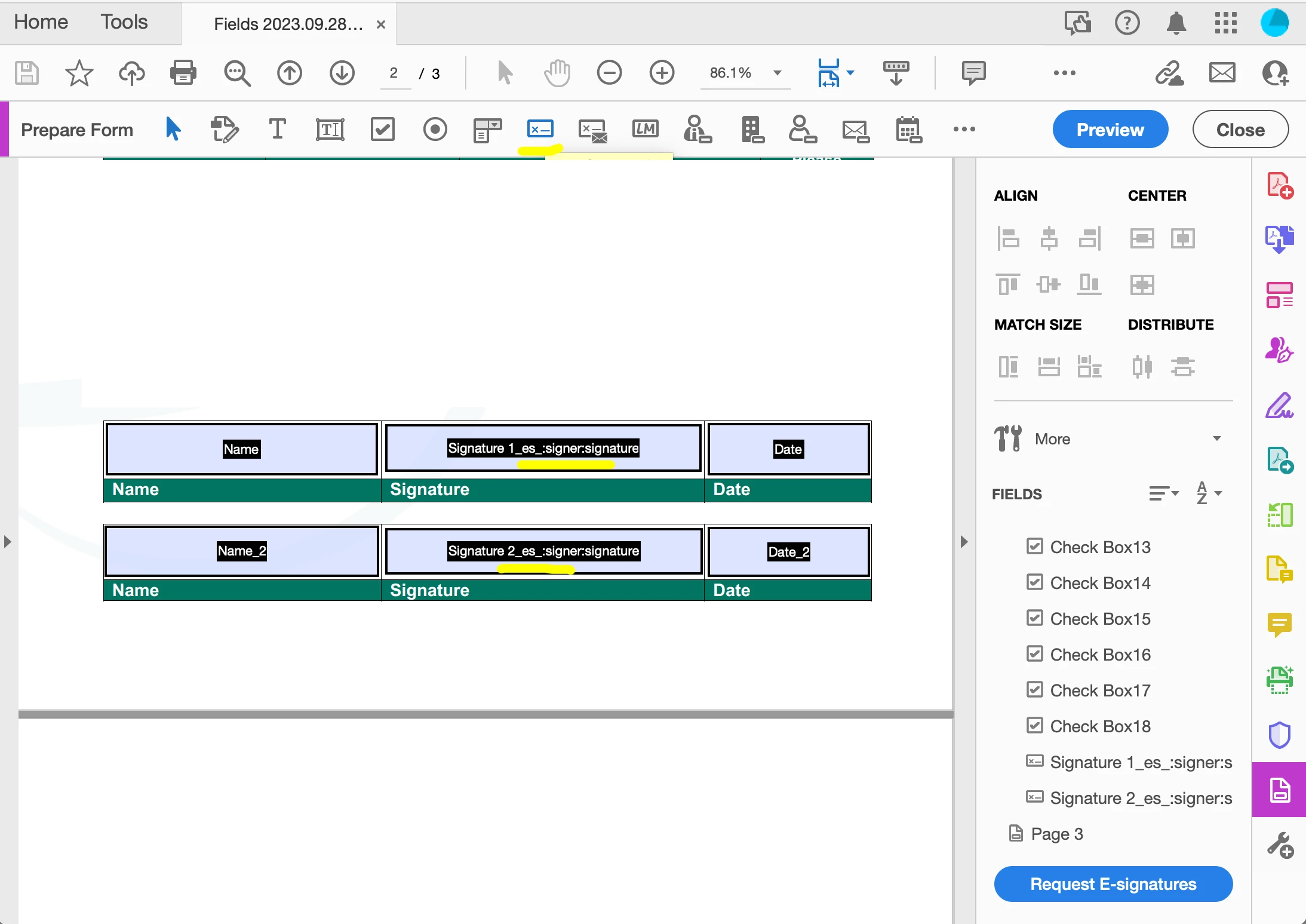Select the Hand pan tool
1306x924 pixels.
557,73
